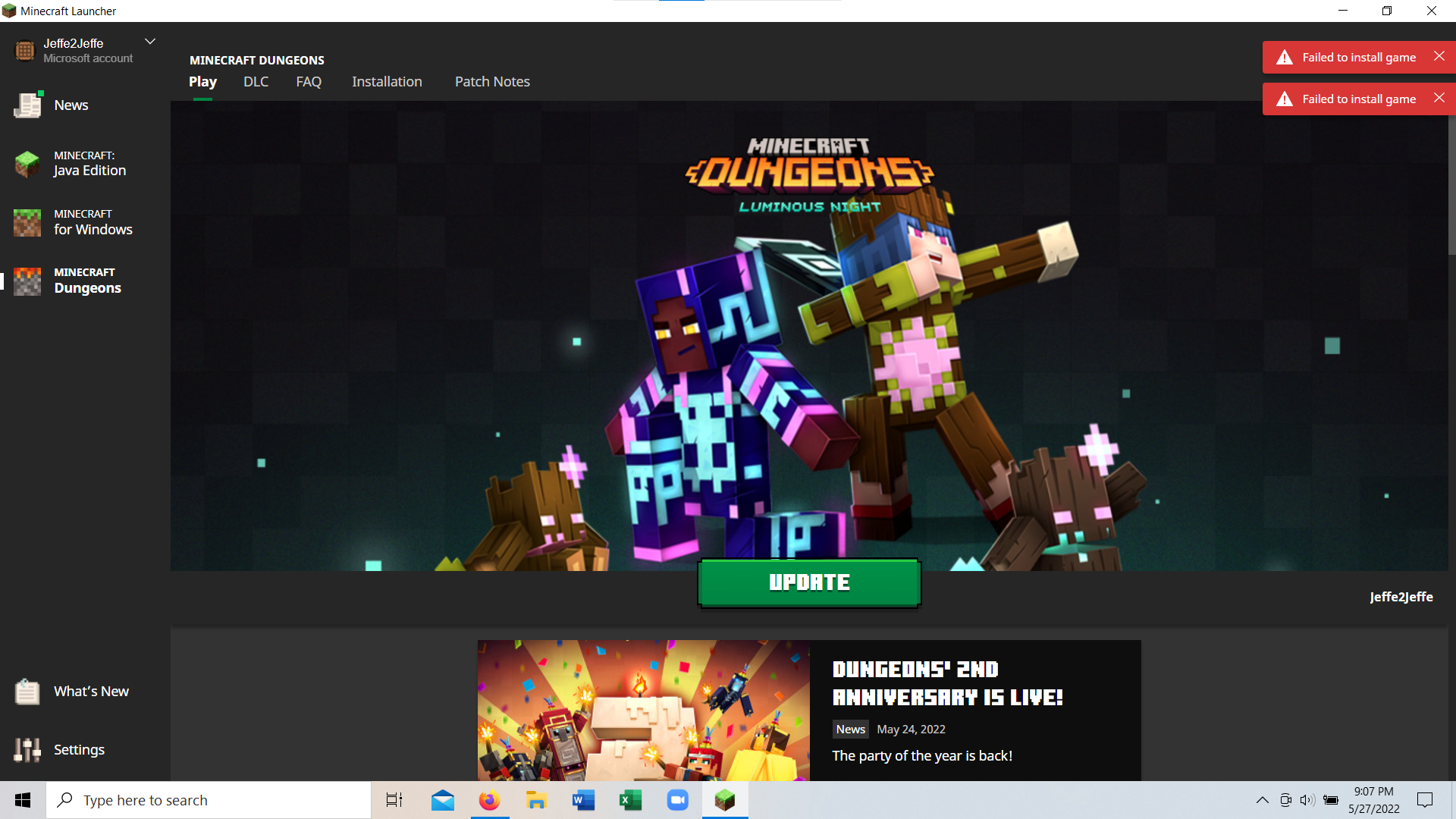Open Settings sliders icon

click(x=28, y=750)
